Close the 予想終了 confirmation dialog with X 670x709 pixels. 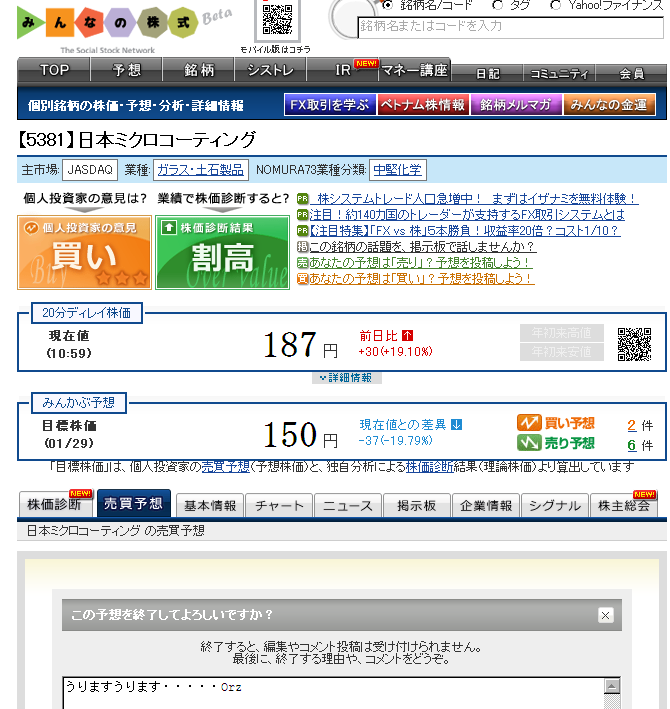tap(605, 615)
